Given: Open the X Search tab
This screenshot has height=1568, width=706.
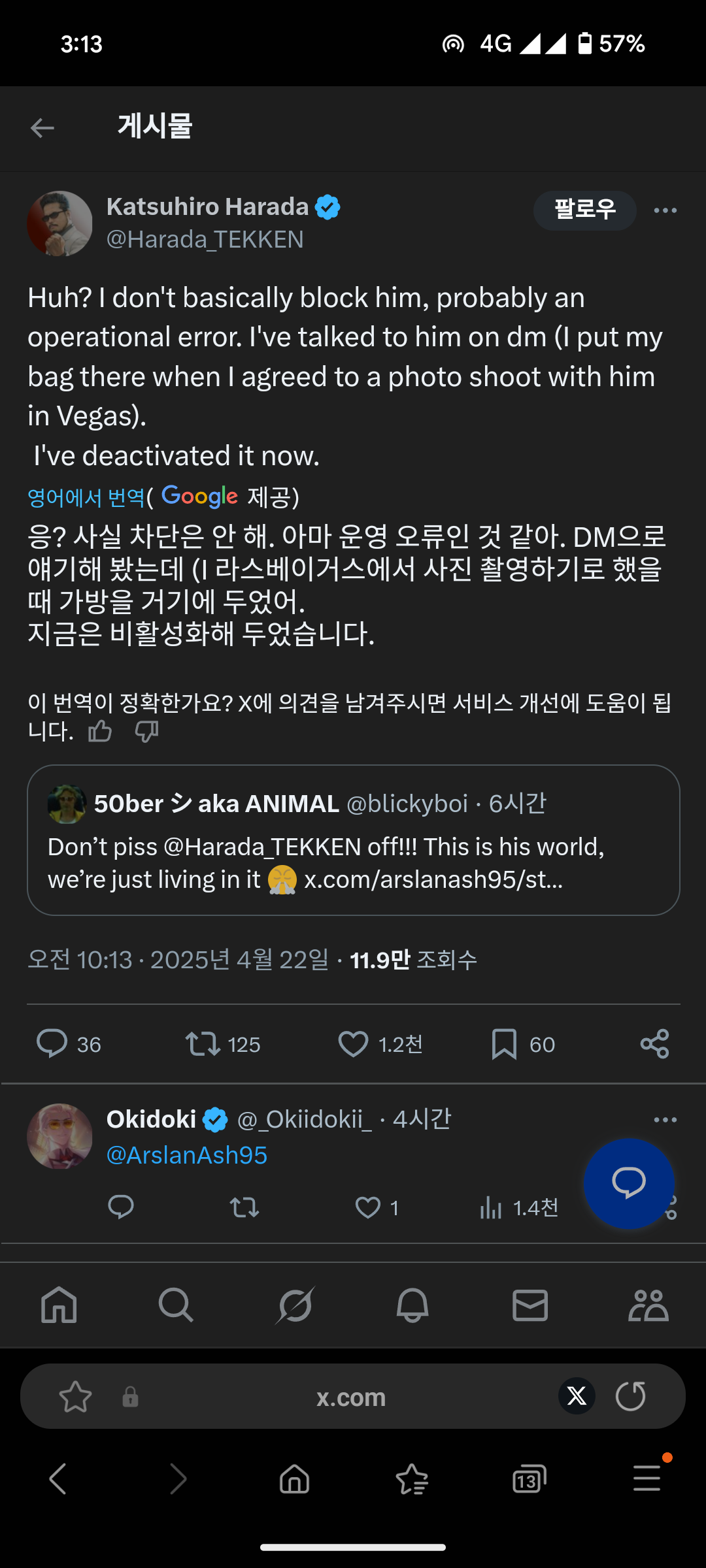Looking at the screenshot, I should pos(176,1305).
